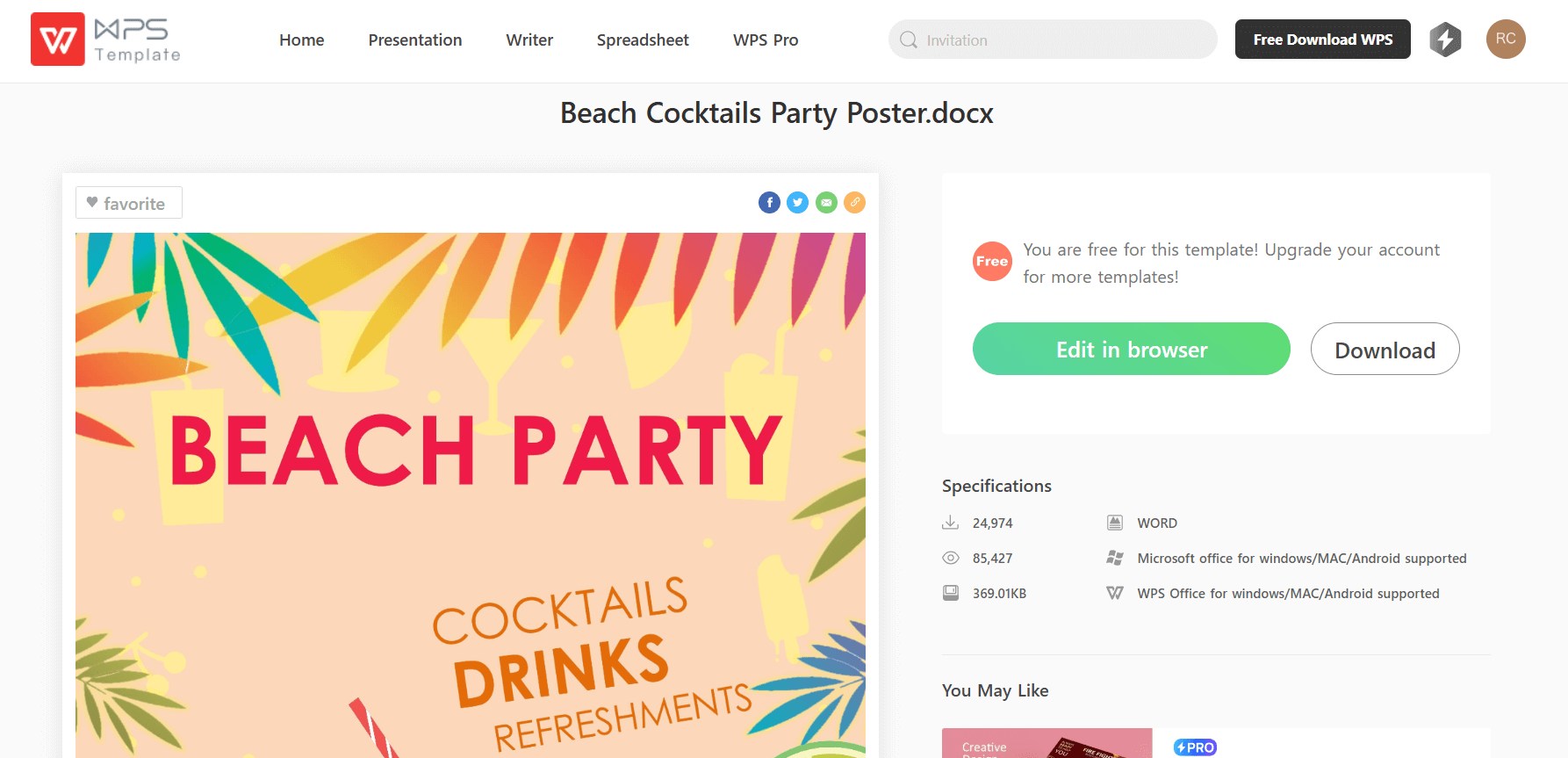Toggle favorite for this template

[x=128, y=203]
